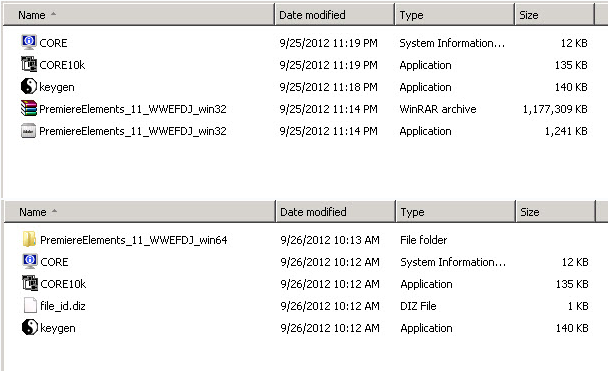Sort the lower list by the Type column header
Image resolution: width=608 pixels, height=371 pixels.
pyautogui.click(x=456, y=212)
